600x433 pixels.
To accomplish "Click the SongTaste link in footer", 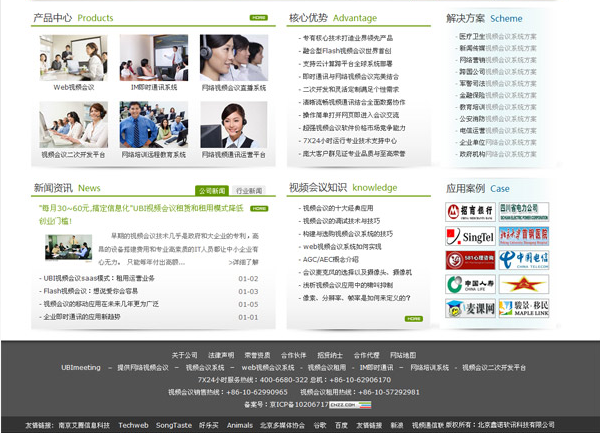I will (173, 425).
